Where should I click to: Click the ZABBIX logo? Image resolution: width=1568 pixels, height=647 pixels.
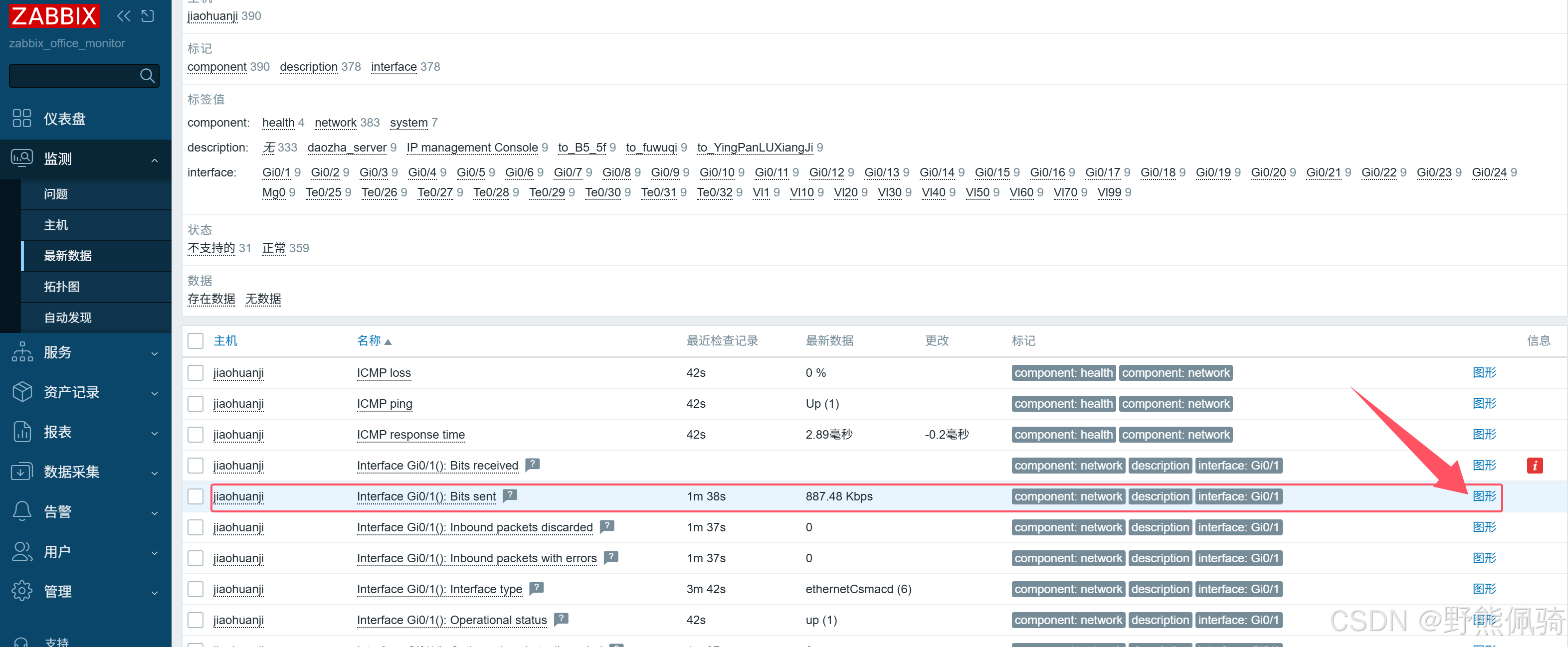coord(53,16)
